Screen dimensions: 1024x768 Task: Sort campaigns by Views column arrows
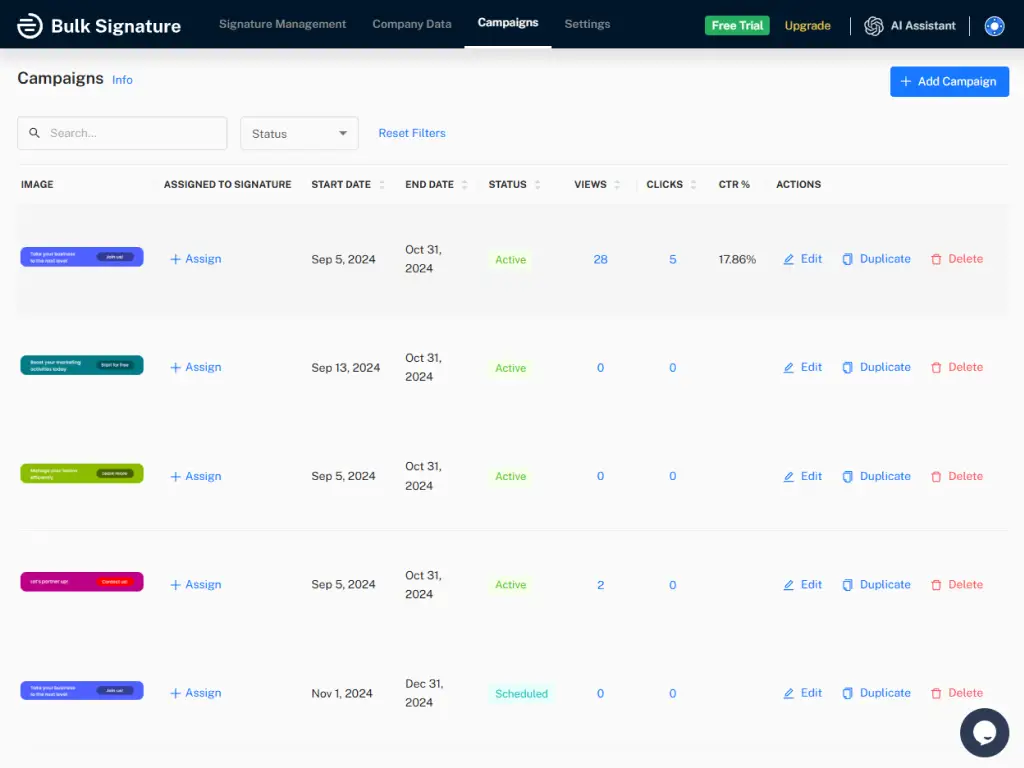coord(617,185)
